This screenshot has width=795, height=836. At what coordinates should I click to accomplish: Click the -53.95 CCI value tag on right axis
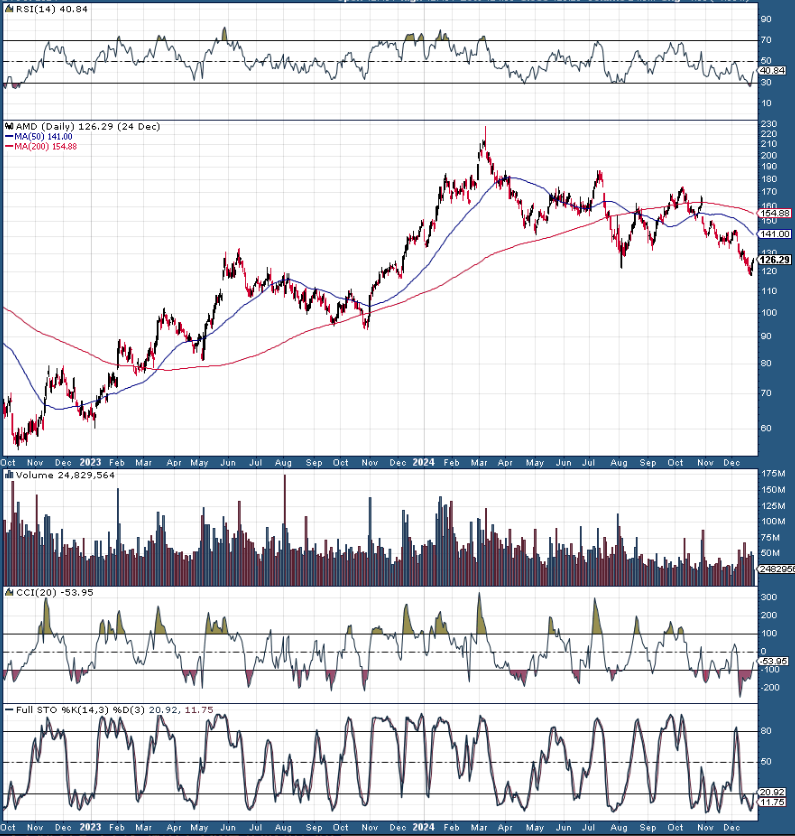pos(774,661)
